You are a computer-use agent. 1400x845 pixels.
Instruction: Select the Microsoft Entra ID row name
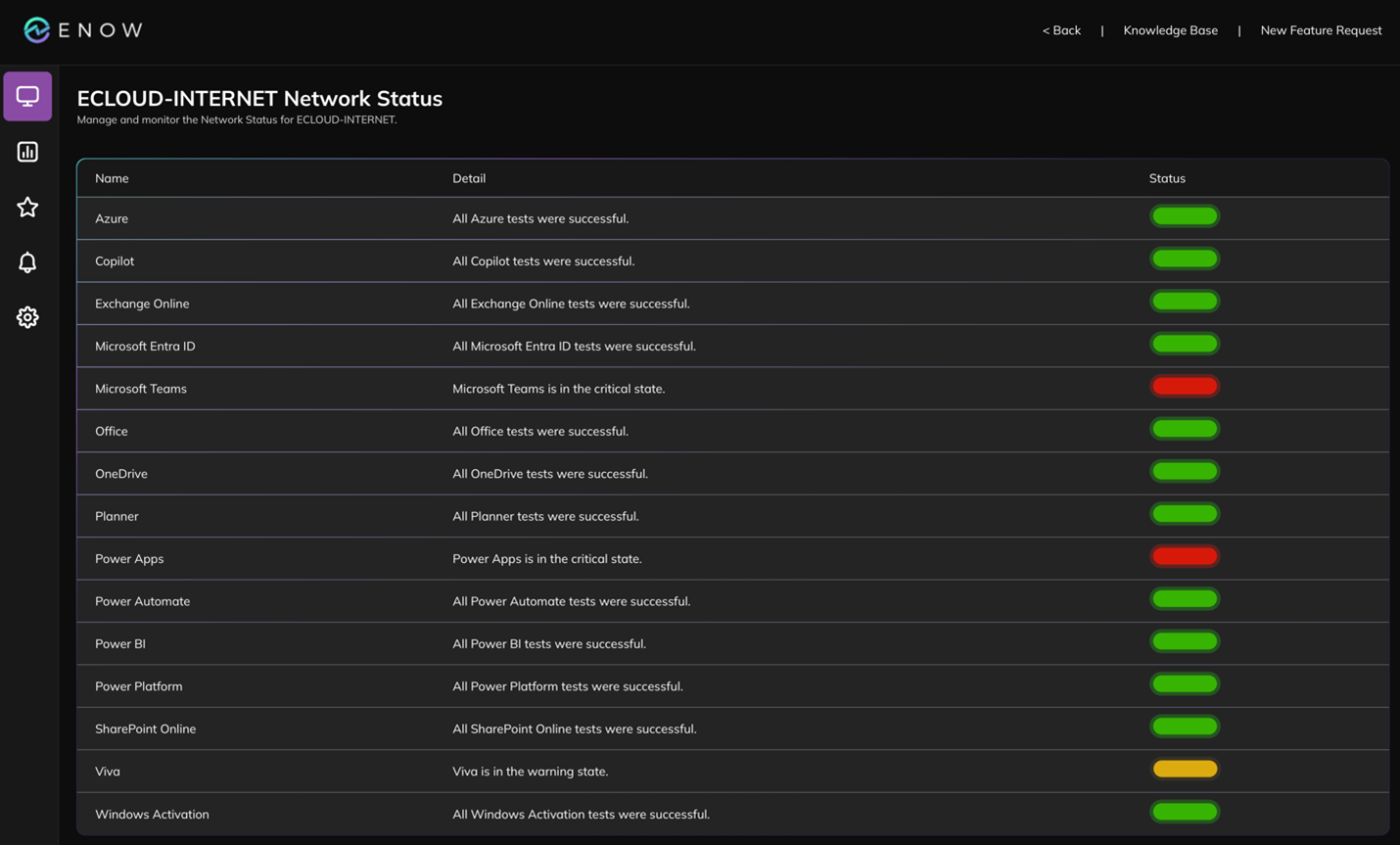[x=145, y=346]
